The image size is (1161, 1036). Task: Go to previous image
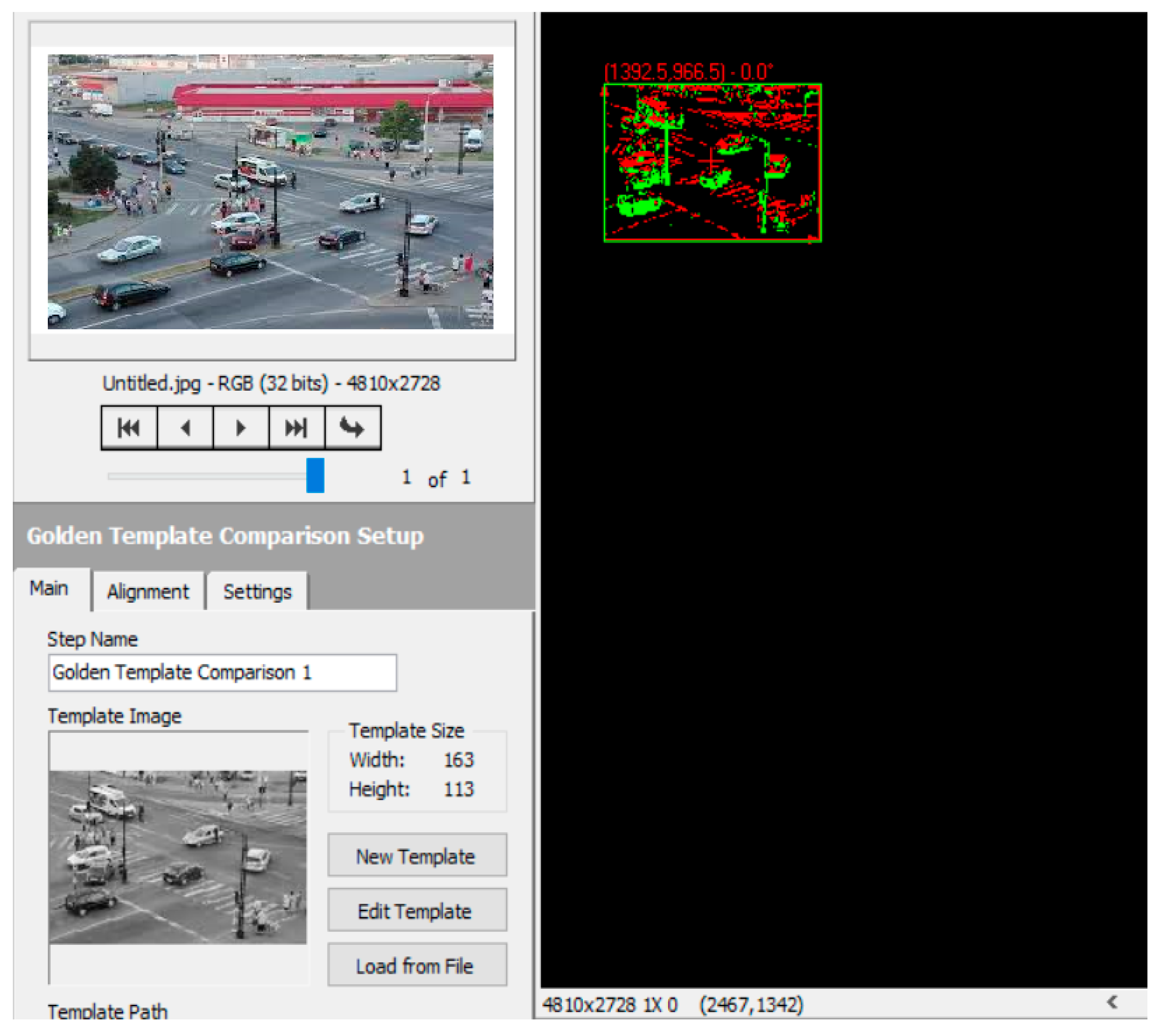pyautogui.click(x=185, y=428)
